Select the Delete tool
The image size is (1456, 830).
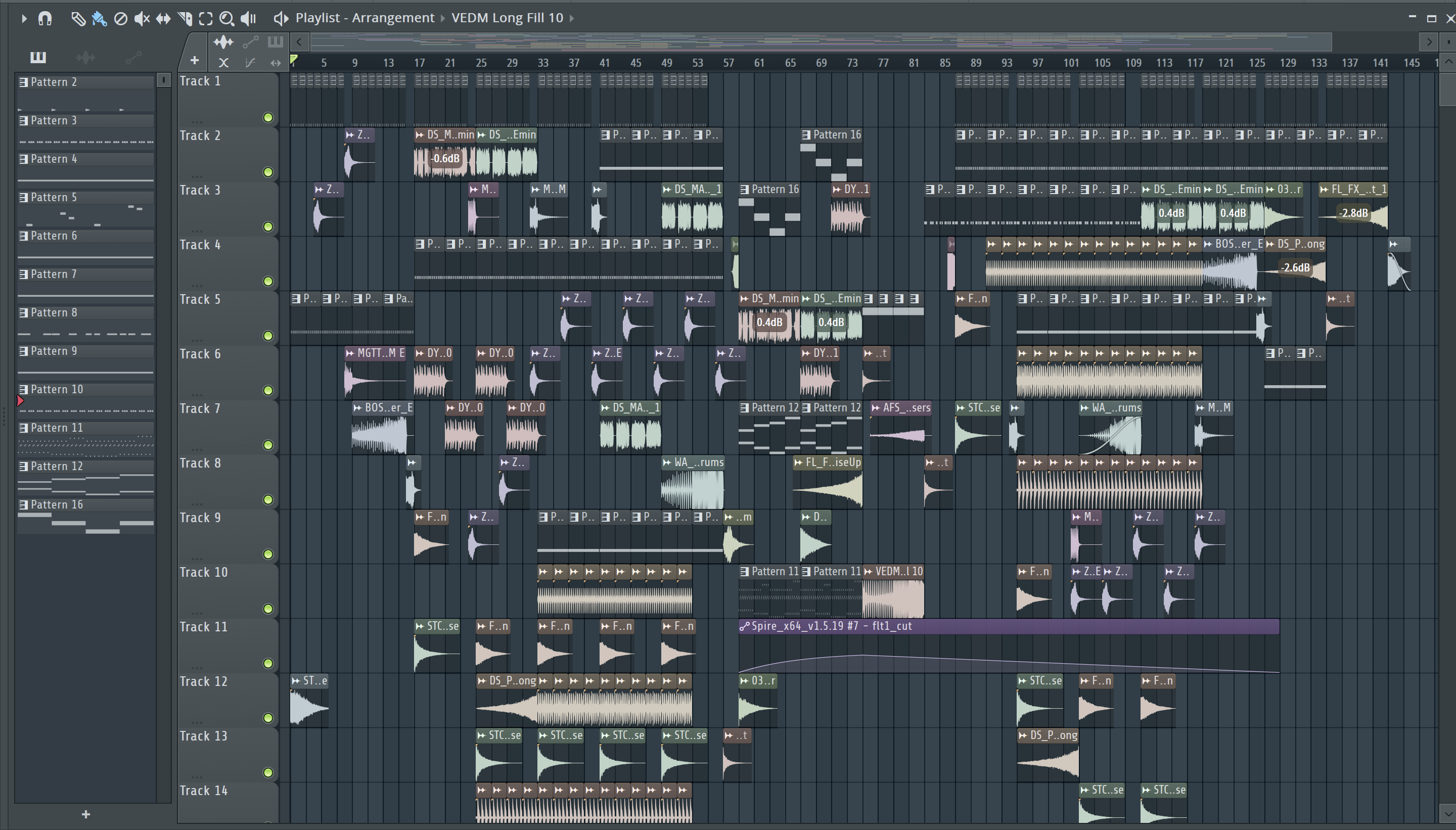[120, 18]
